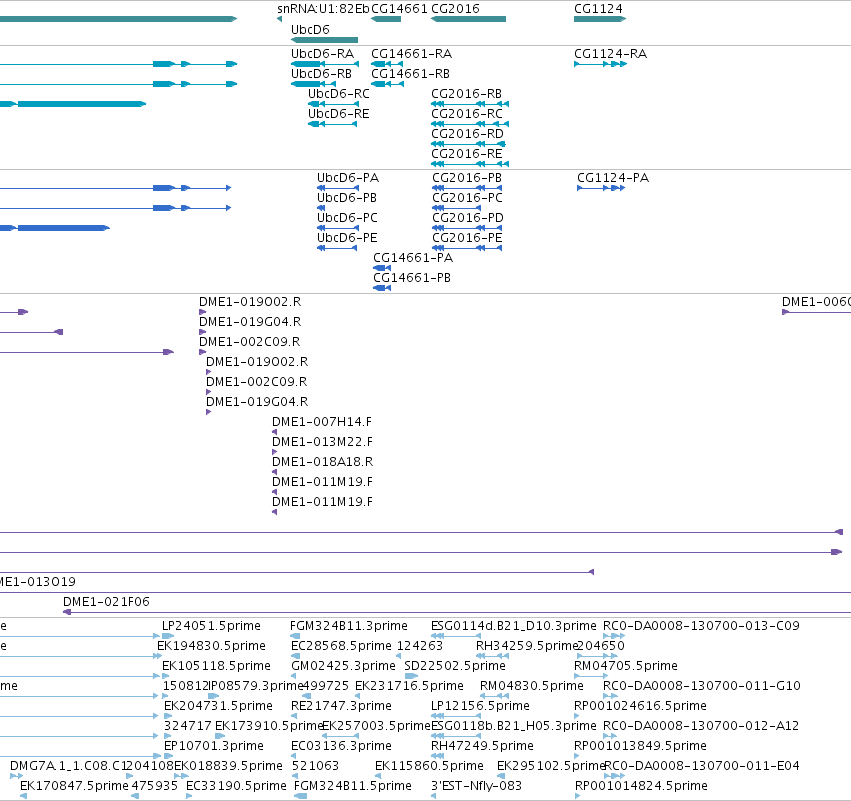Click the CG1124-RA transcript label
This screenshot has height=801, width=851.
611,54
